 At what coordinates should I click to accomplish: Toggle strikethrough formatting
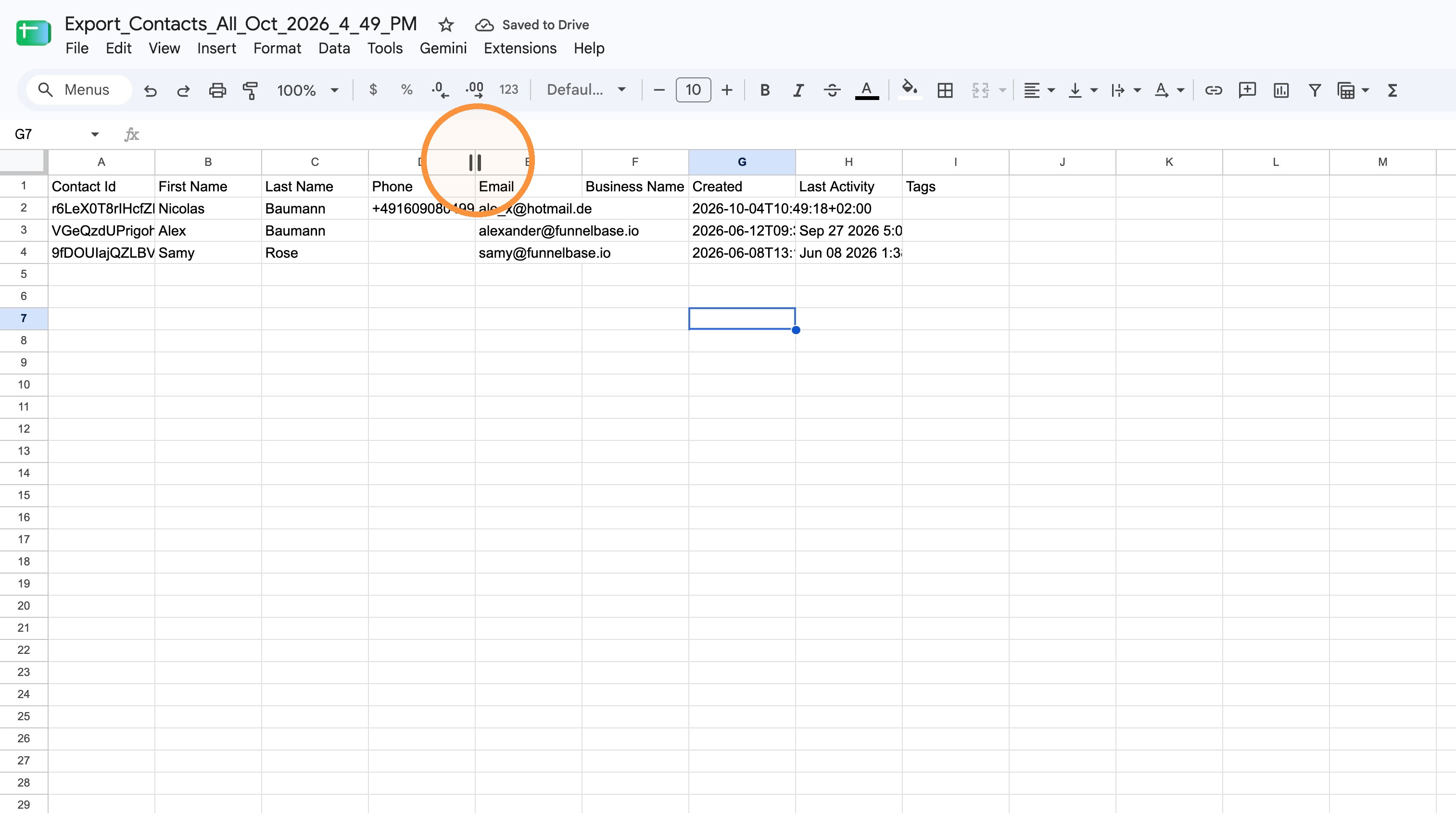[x=832, y=90]
